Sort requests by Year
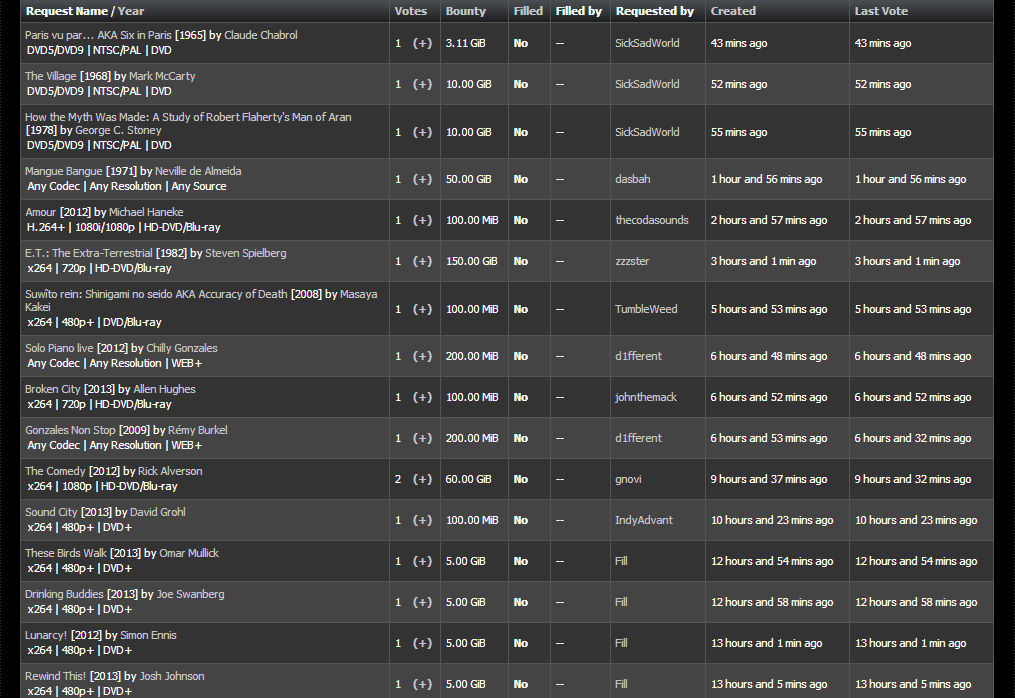Image resolution: width=1015 pixels, height=698 pixels. click(131, 11)
